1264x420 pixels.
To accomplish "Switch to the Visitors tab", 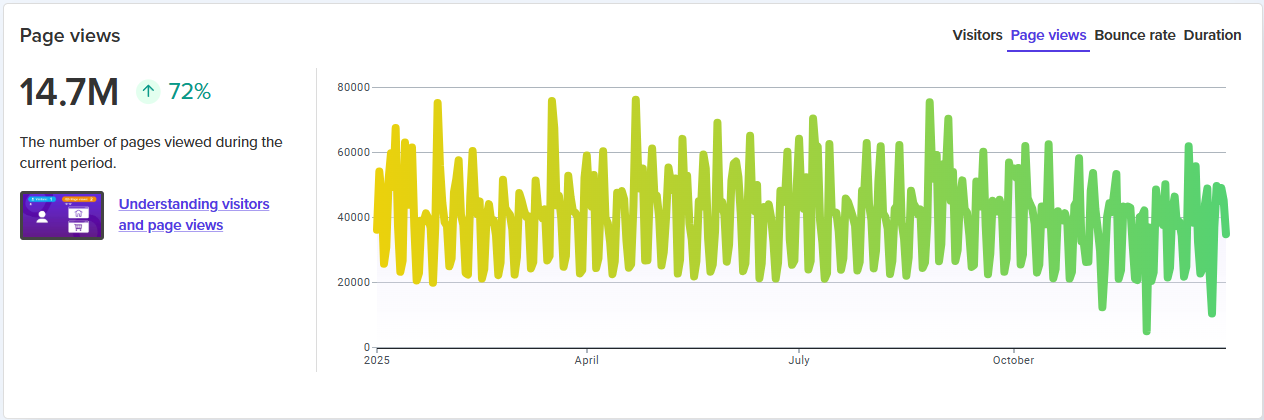I will pyautogui.click(x=977, y=35).
